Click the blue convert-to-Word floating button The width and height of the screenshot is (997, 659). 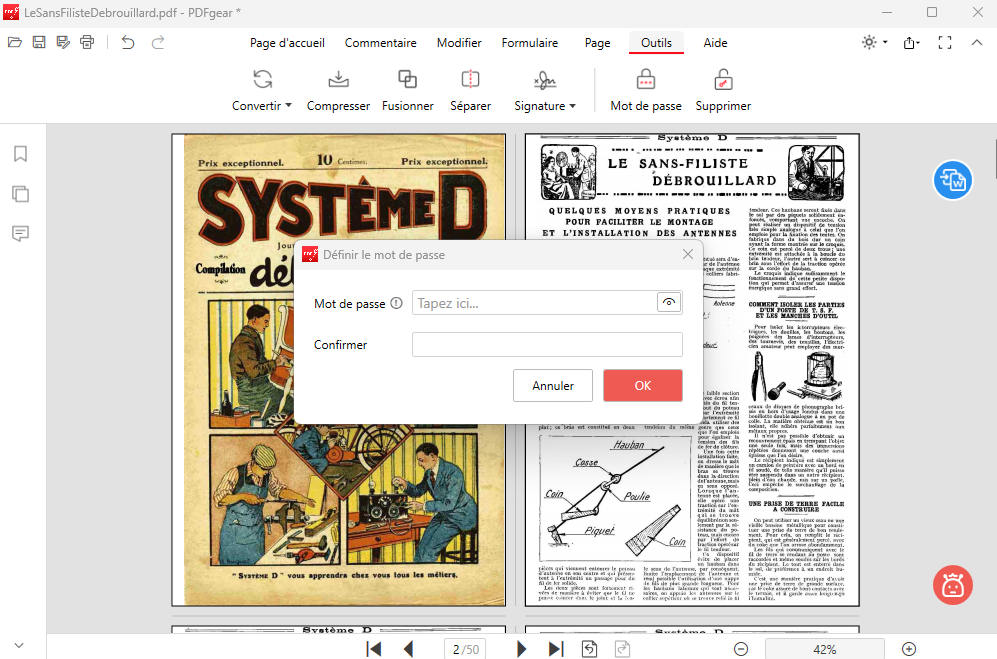pyautogui.click(x=952, y=180)
